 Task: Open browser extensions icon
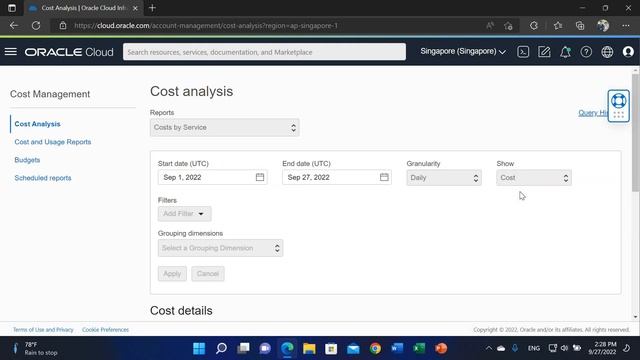click(534, 26)
